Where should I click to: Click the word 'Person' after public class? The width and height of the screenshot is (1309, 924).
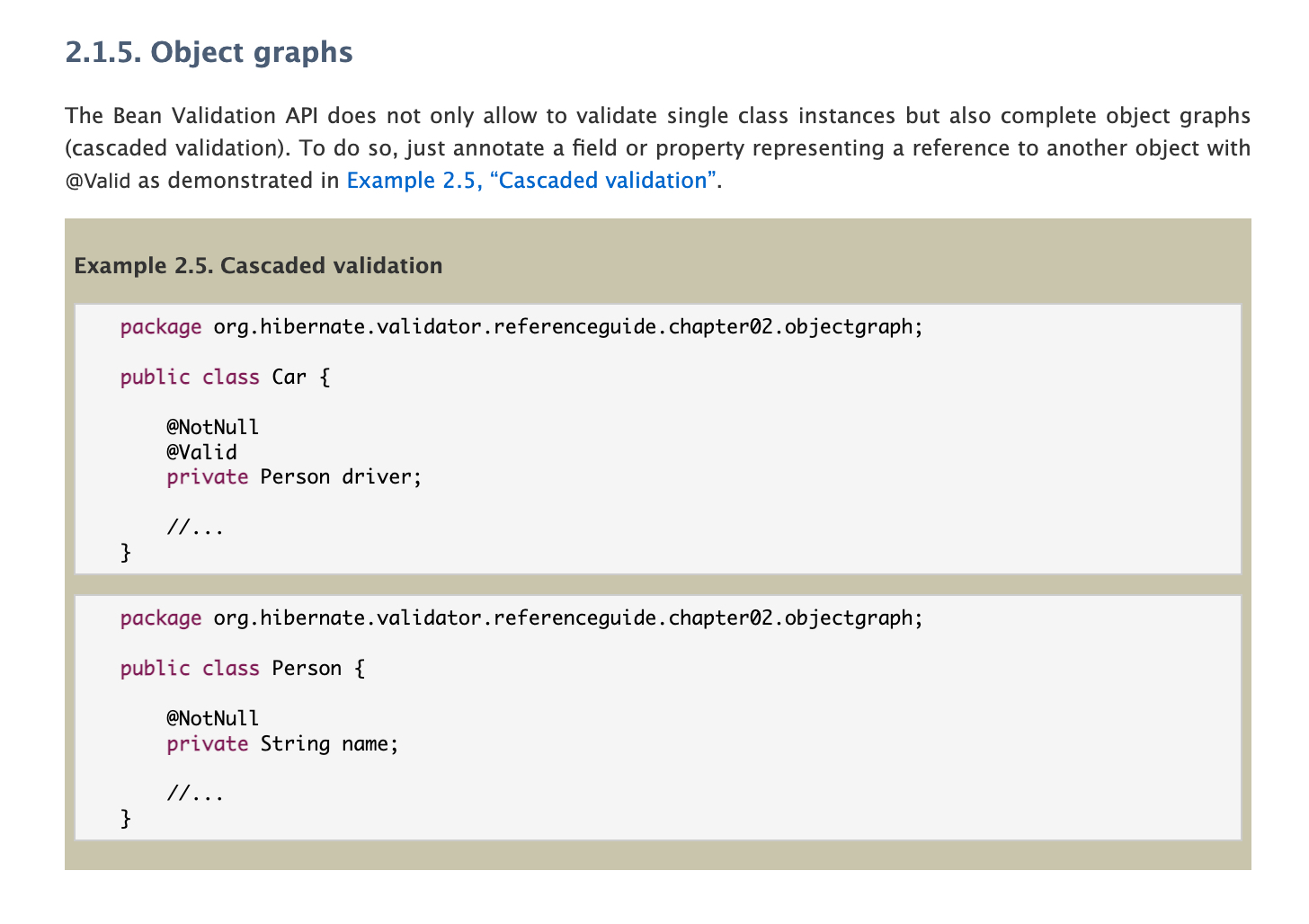(x=307, y=669)
